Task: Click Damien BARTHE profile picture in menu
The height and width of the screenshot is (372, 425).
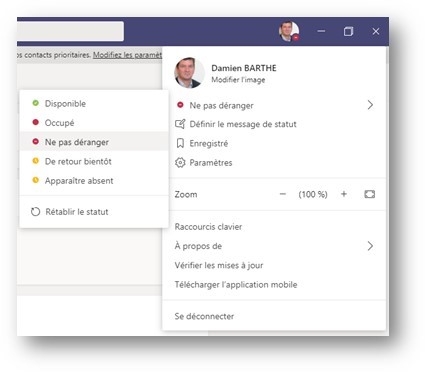Action: coord(189,72)
